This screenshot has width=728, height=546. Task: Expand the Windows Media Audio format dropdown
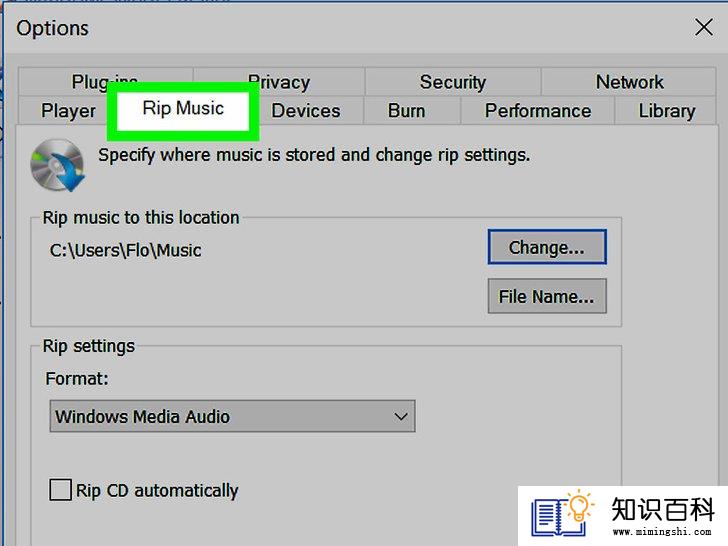point(232,416)
